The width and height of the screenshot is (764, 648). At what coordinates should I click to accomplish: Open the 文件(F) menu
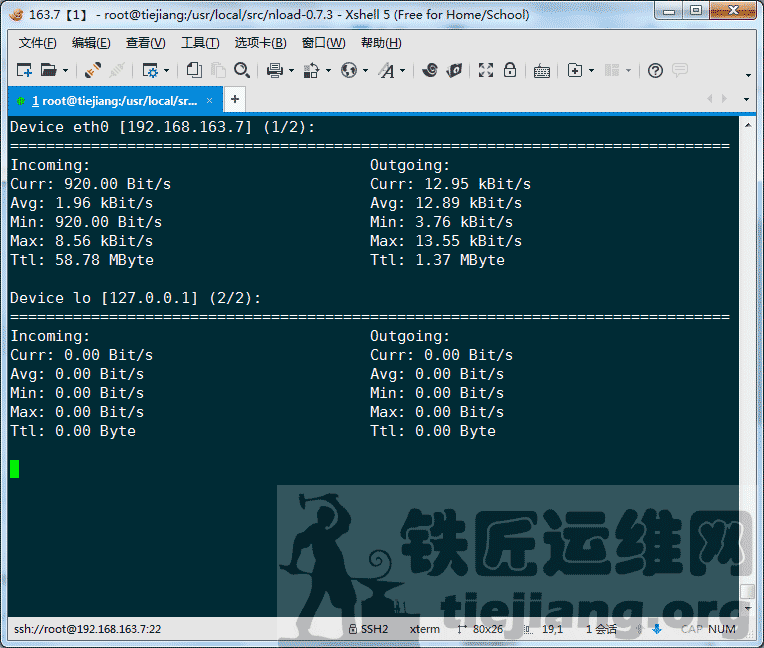(x=38, y=43)
